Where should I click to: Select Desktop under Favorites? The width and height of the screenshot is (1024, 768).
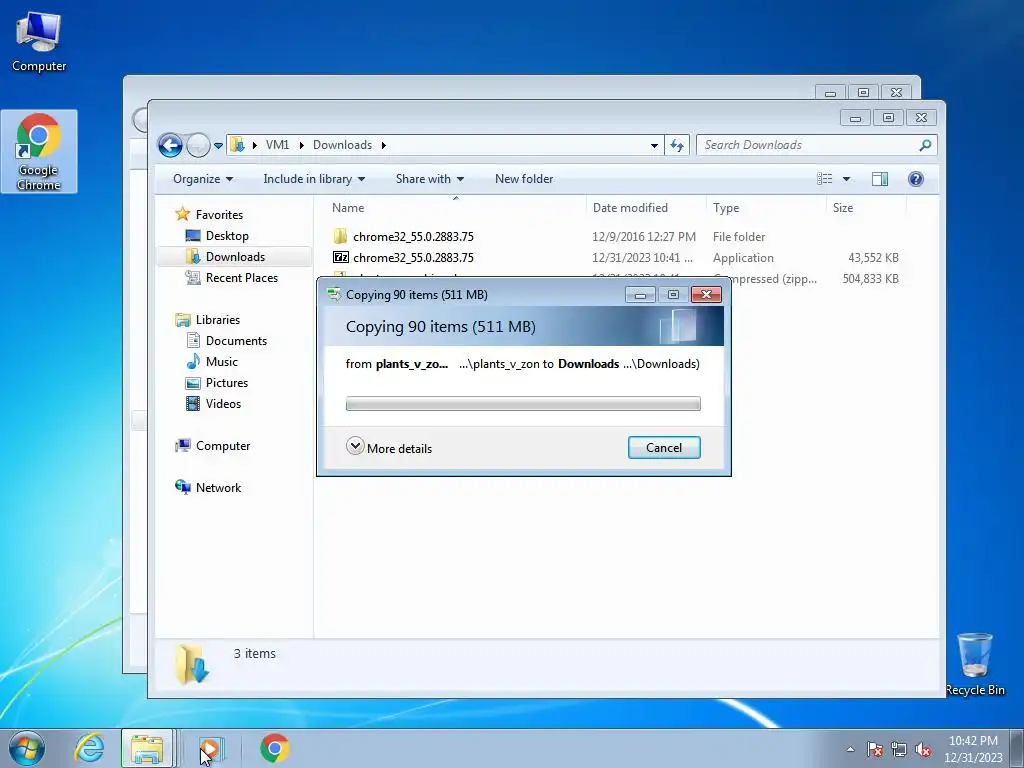(x=227, y=236)
